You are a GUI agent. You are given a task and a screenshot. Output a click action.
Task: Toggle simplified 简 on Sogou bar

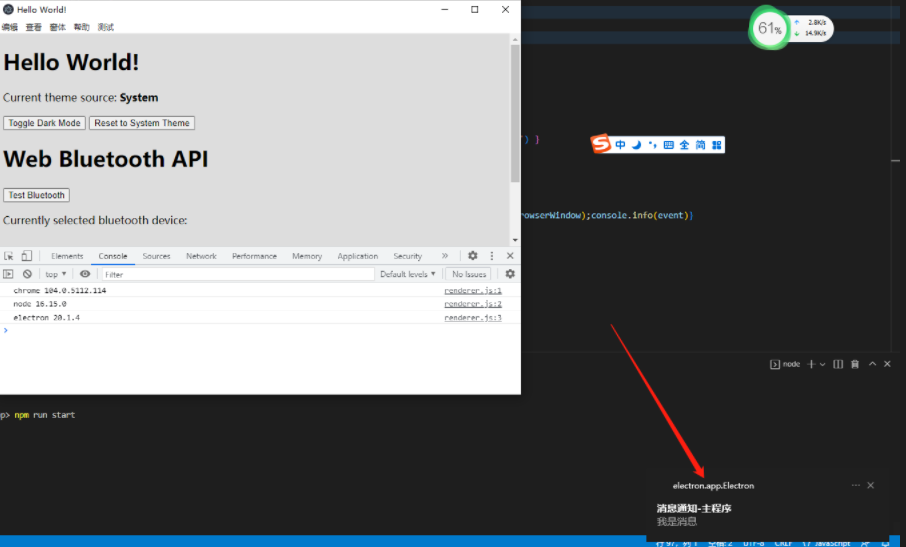700,145
